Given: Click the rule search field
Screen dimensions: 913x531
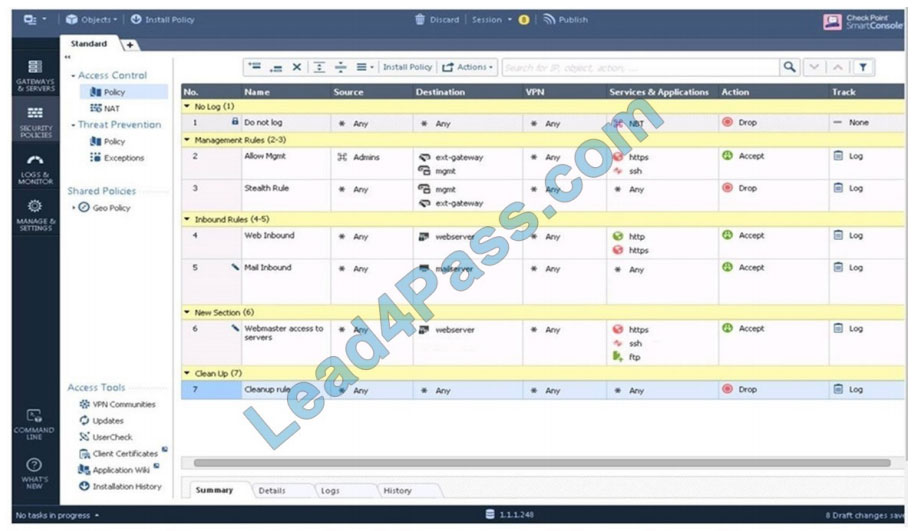Looking at the screenshot, I should pyautogui.click(x=640, y=68).
